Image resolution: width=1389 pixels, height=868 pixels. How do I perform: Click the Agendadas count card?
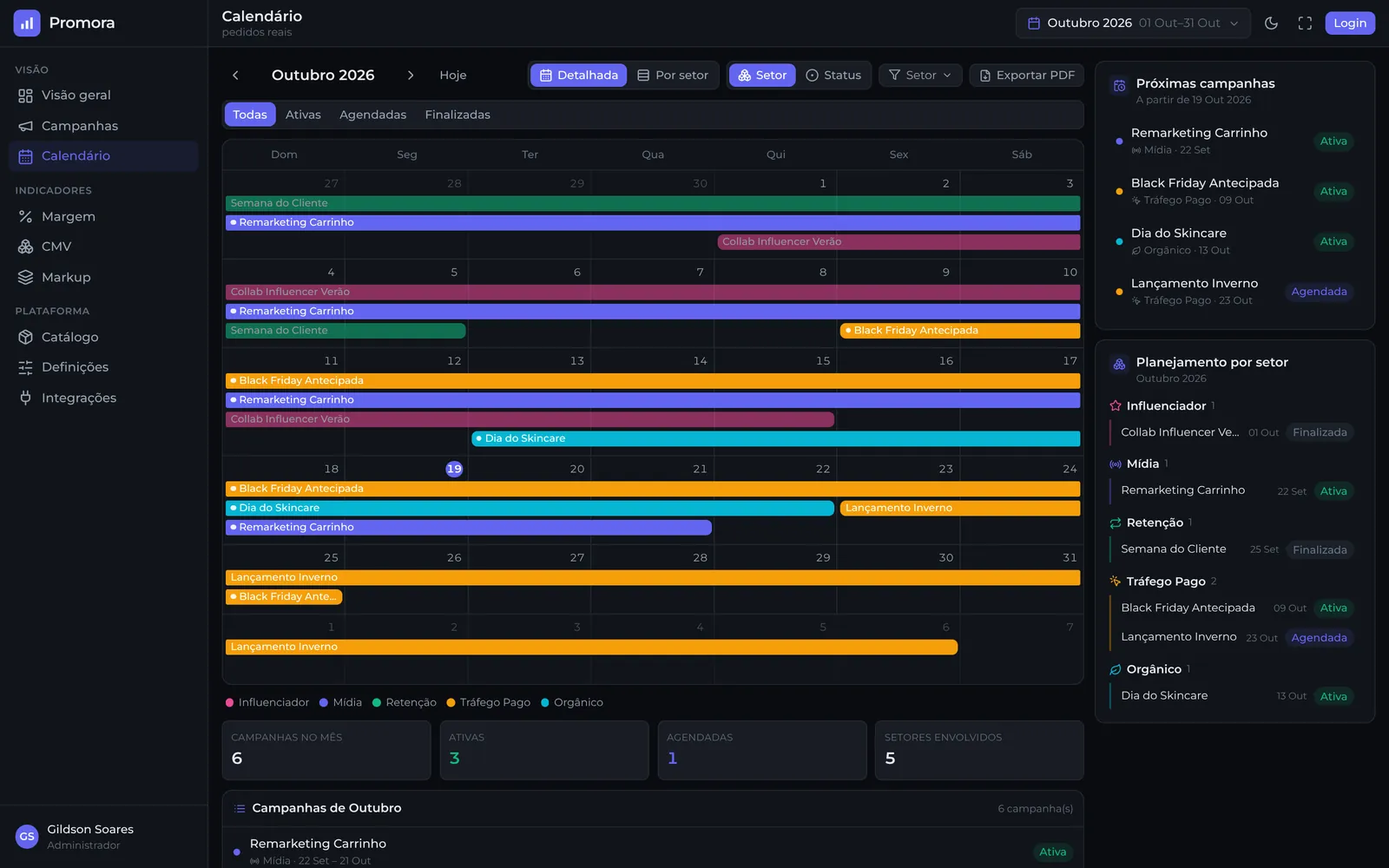tap(762, 750)
